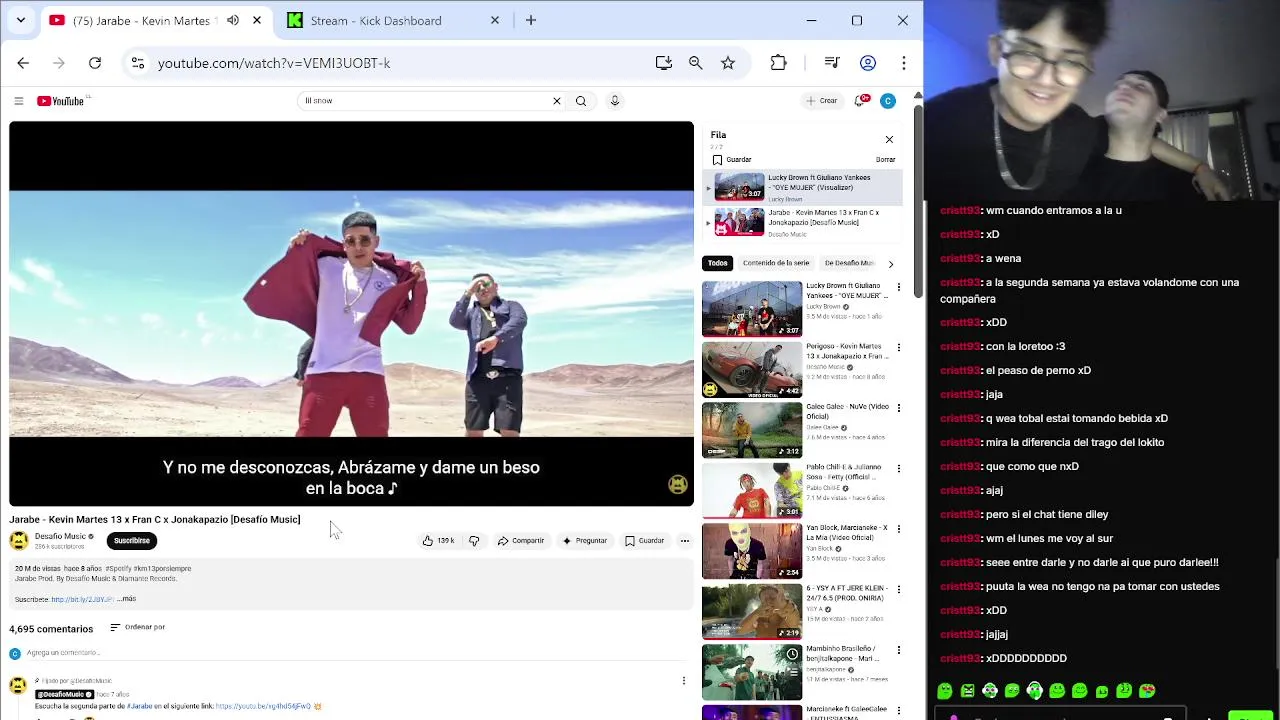Open YouTube account avatar menu
The width and height of the screenshot is (1280, 720).
coord(888,101)
